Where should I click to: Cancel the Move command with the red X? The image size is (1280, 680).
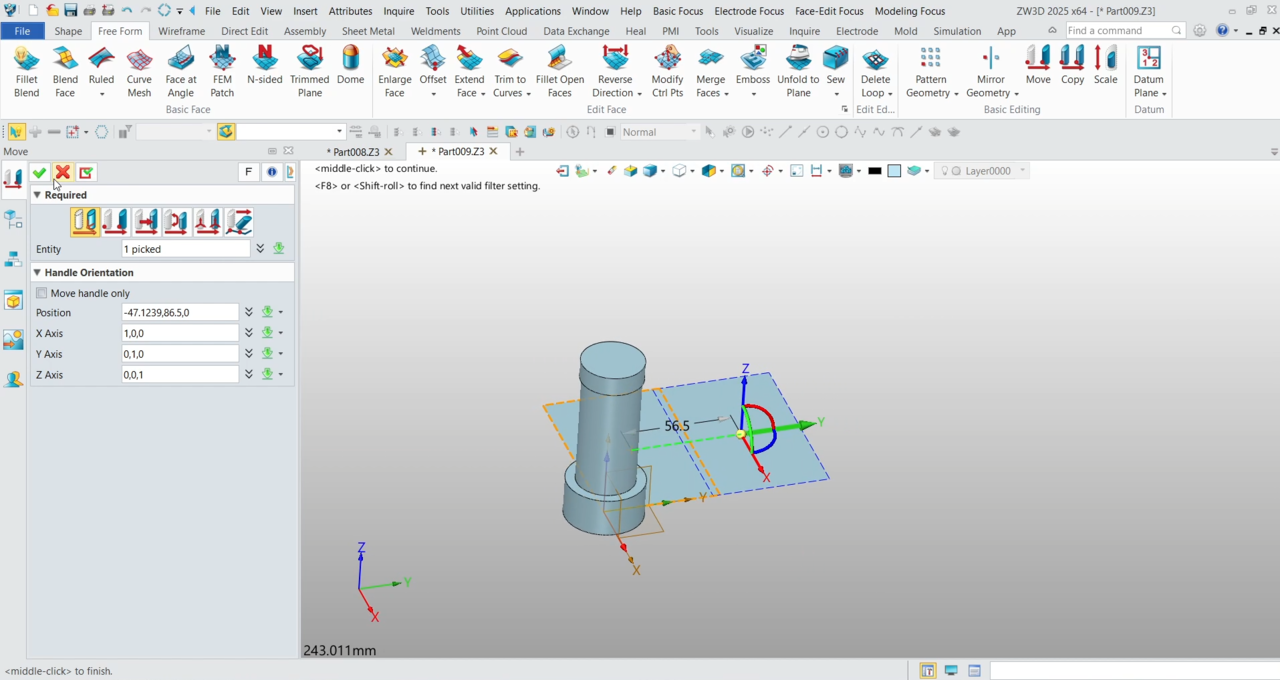point(62,173)
